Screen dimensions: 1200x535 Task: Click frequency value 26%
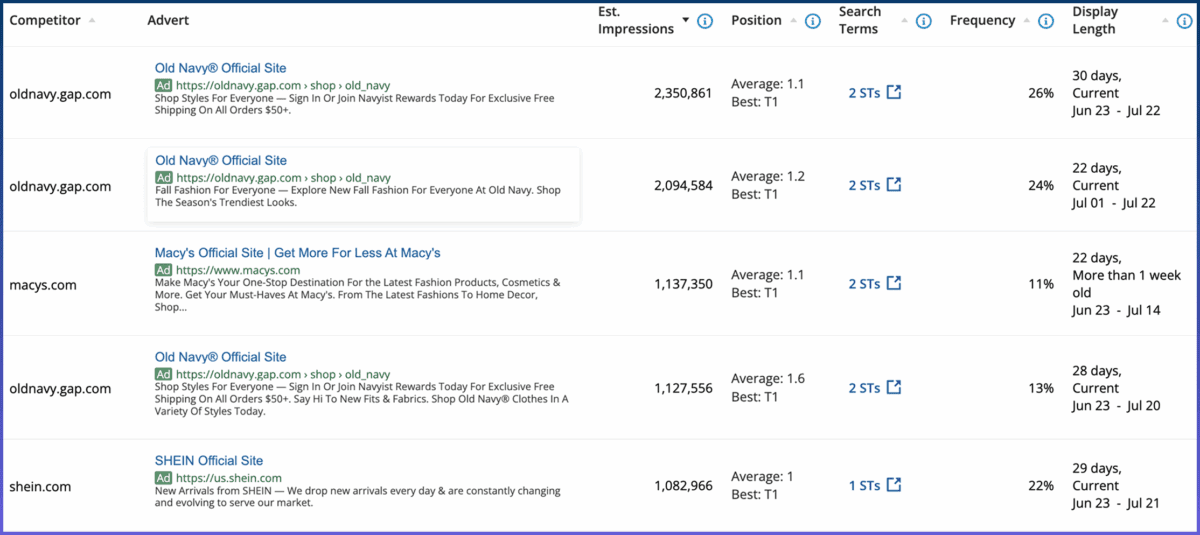[x=1040, y=93]
